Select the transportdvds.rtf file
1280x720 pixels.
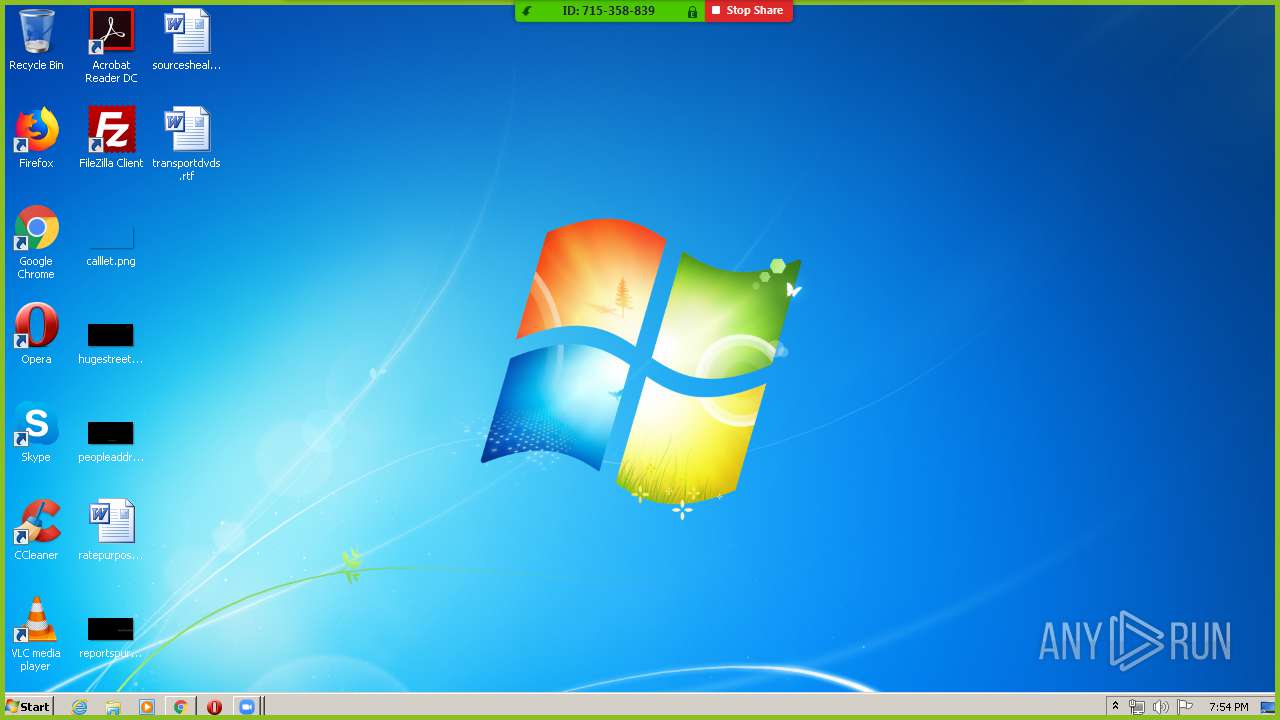(x=186, y=145)
